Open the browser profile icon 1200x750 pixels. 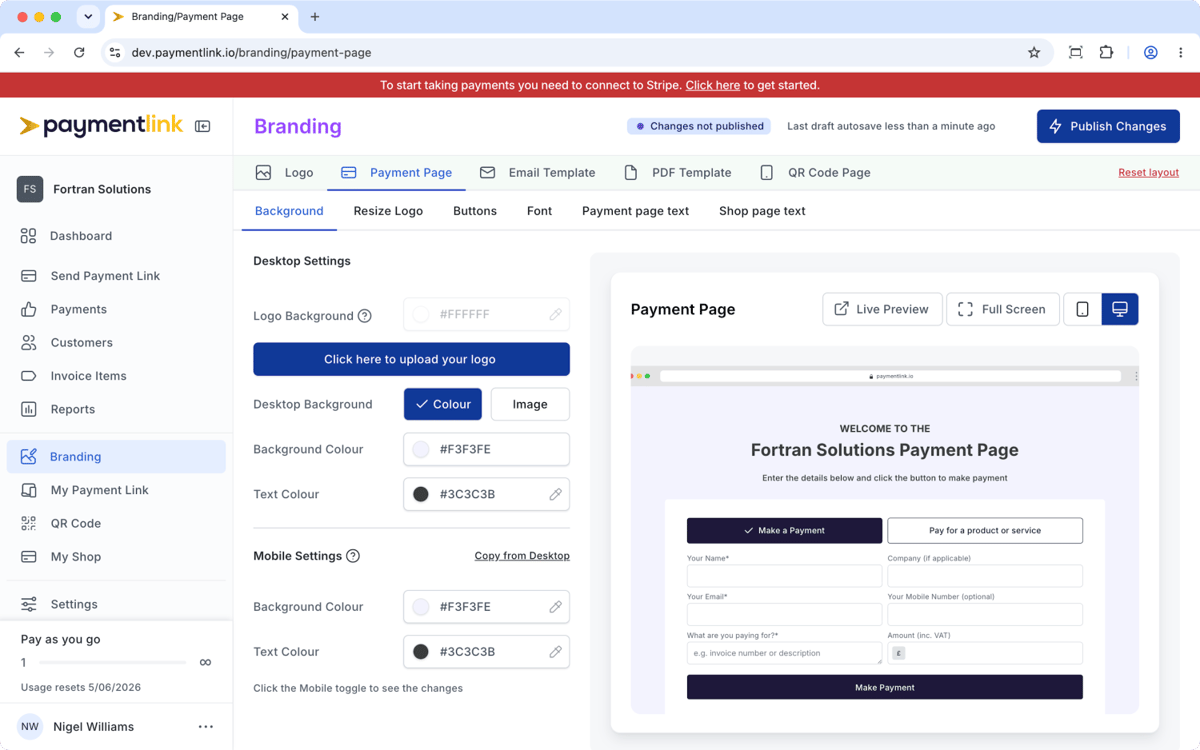(x=1151, y=52)
